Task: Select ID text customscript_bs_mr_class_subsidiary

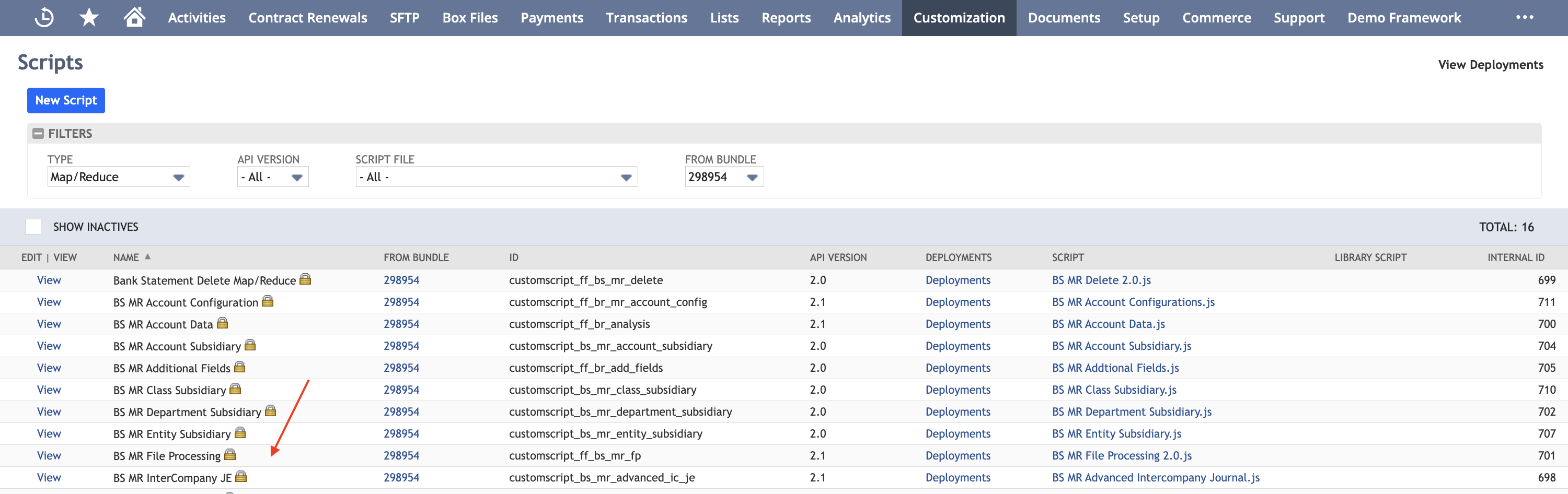Action: 603,390
